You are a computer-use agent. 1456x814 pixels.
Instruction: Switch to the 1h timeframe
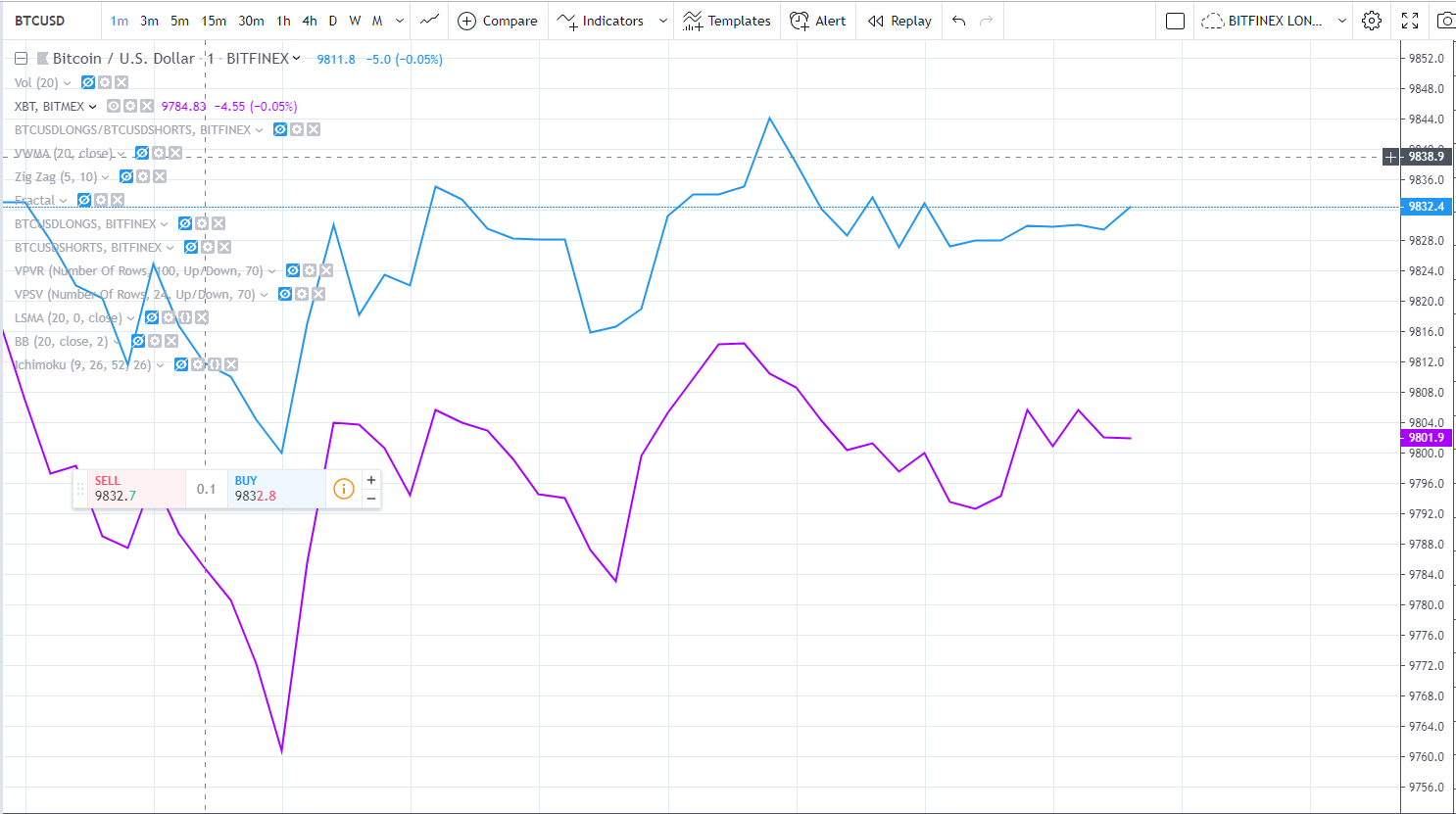point(283,21)
